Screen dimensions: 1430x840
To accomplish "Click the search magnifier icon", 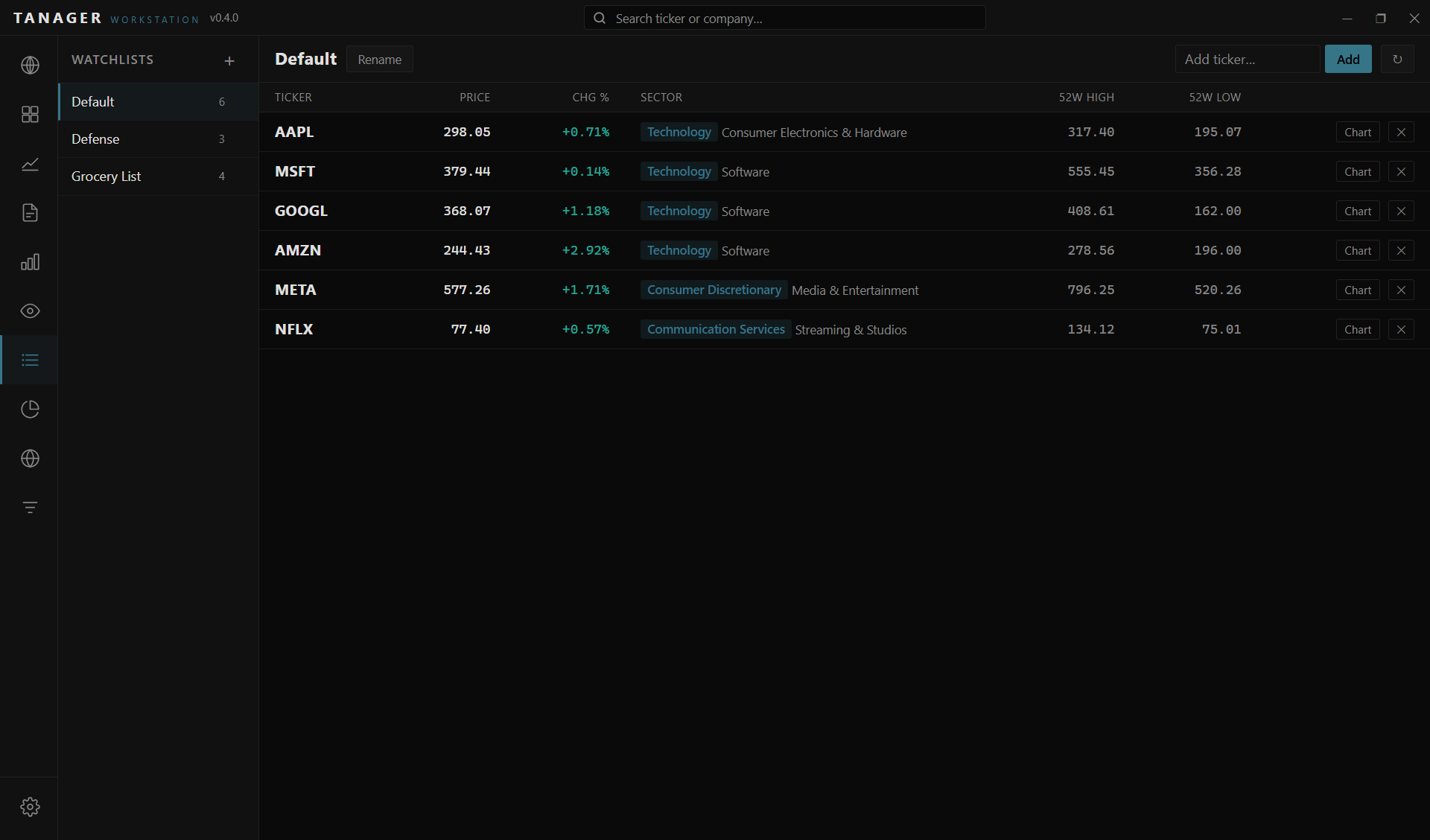I will (600, 18).
